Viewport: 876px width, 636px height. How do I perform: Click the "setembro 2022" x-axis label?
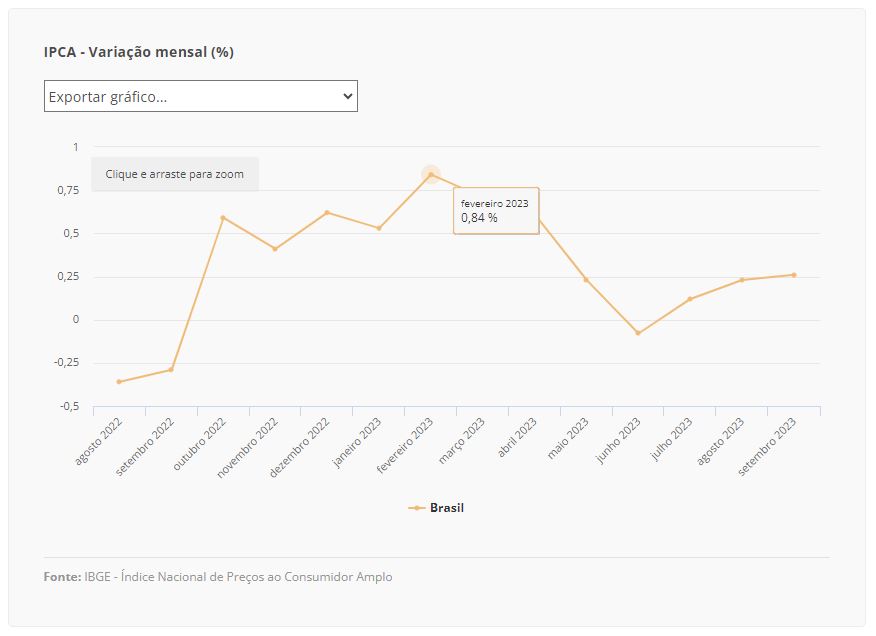[x=145, y=447]
